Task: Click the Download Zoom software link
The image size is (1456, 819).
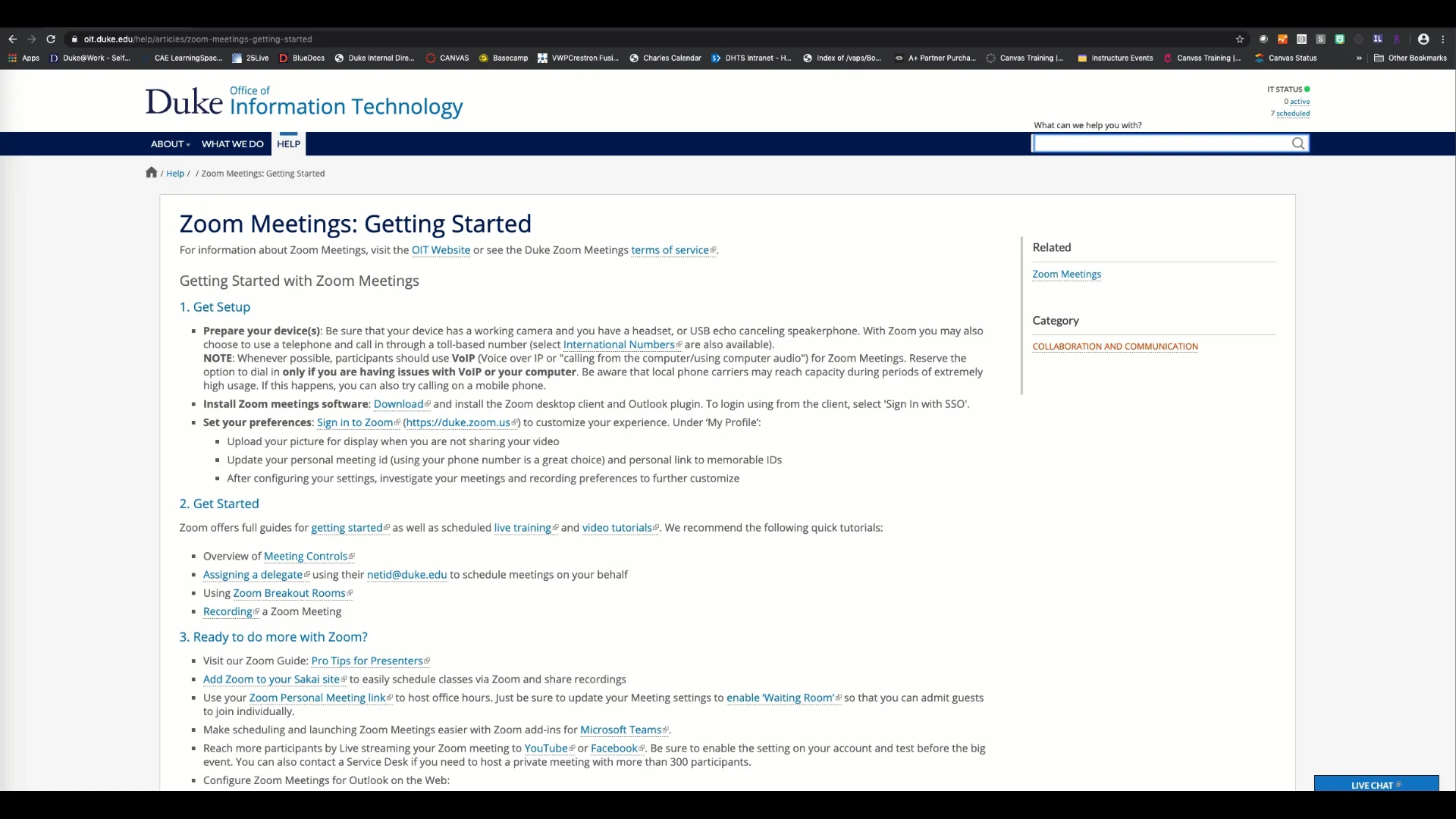Action: 401,404
